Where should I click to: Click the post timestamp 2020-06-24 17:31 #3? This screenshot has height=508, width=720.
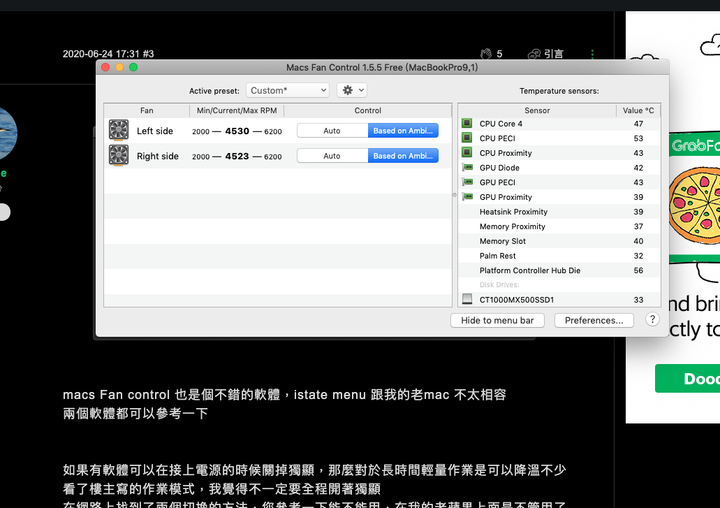108,54
